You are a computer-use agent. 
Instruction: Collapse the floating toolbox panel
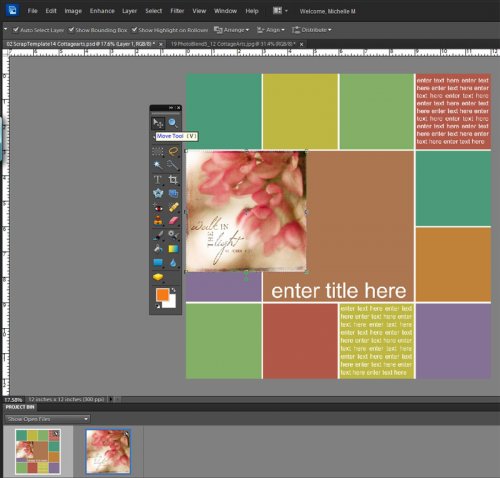click(171, 108)
